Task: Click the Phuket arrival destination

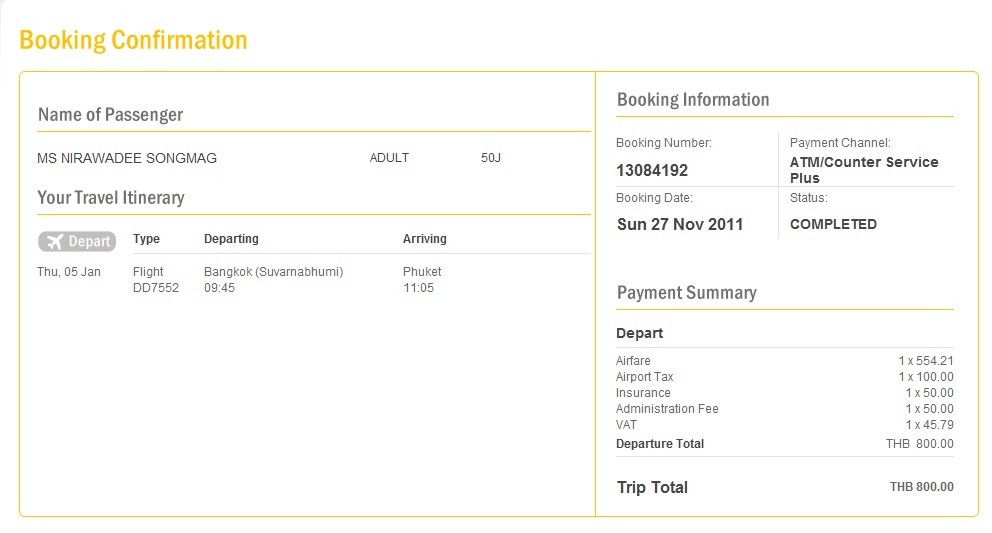Action: point(422,272)
